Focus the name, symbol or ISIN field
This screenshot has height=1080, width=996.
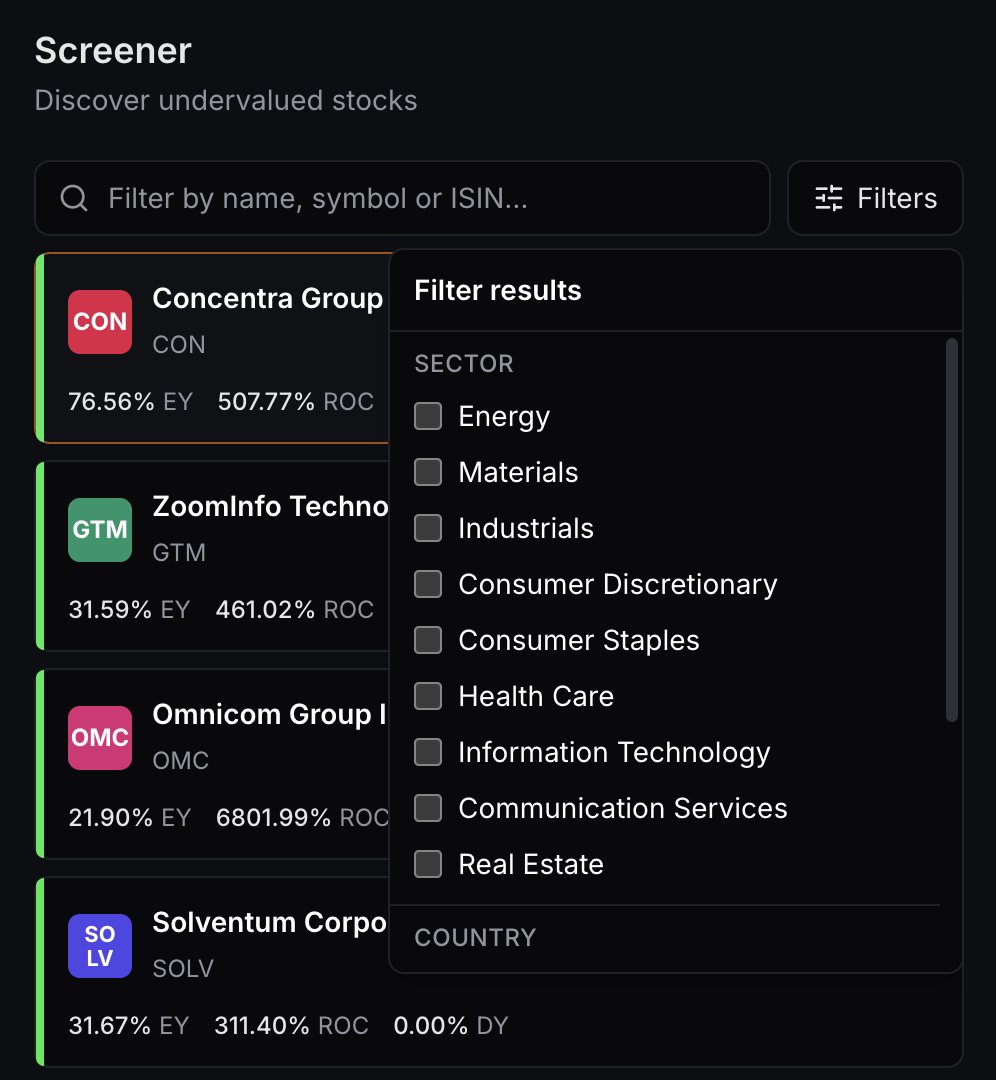(402, 198)
